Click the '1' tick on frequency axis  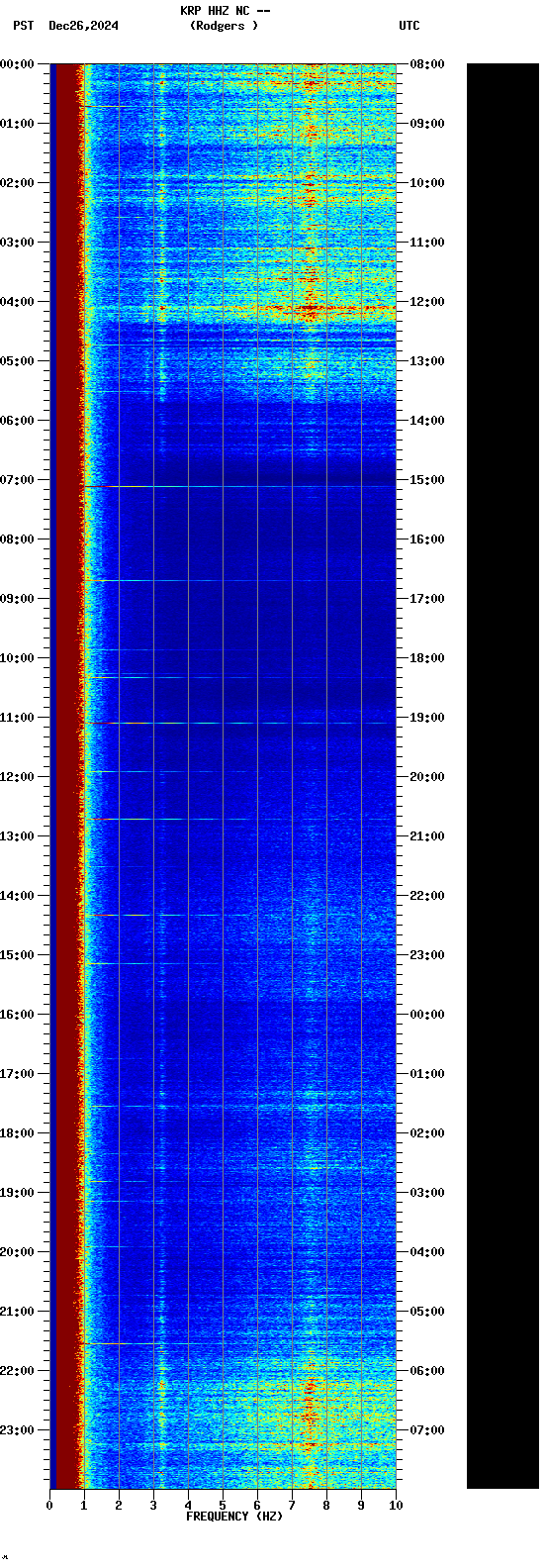[84, 1506]
